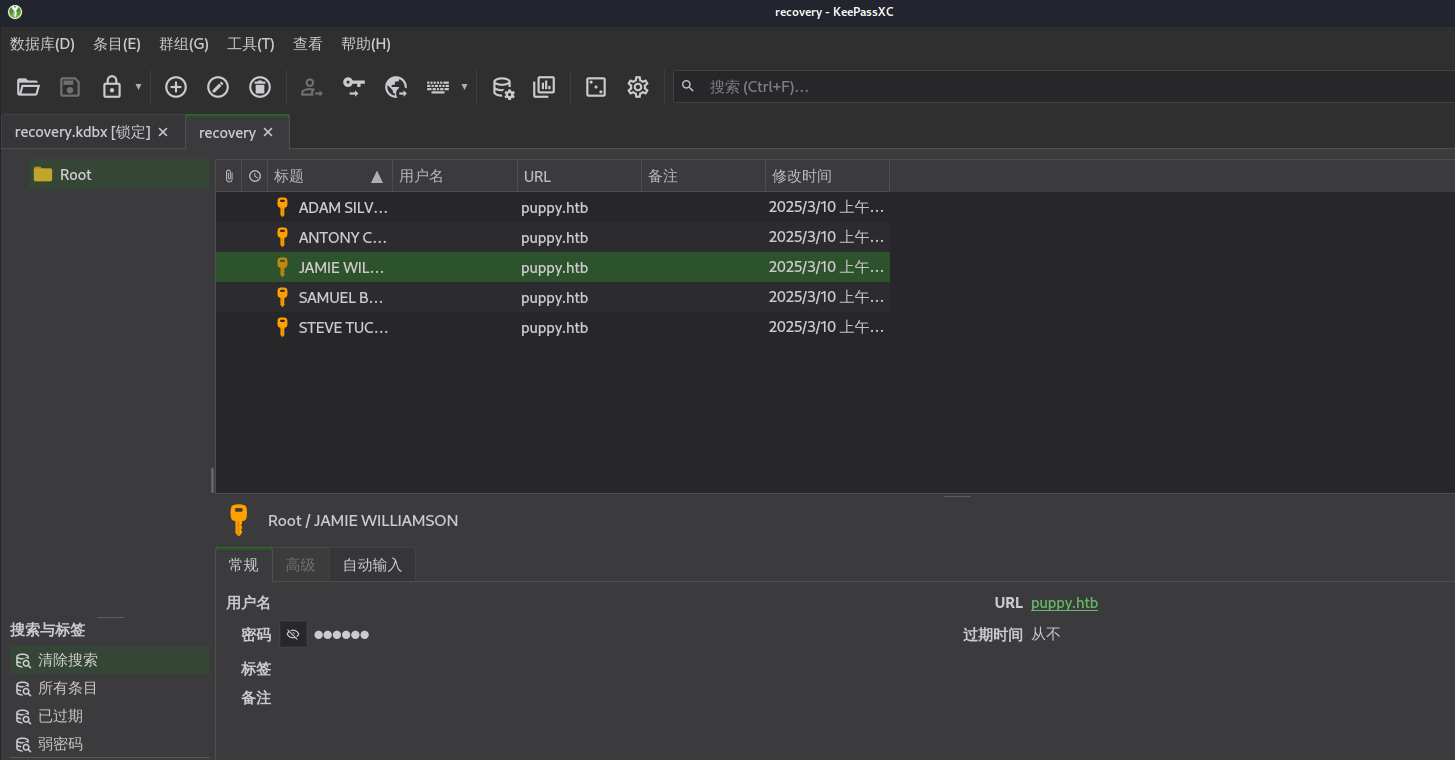The image size is (1455, 760).
Task: Copy username toolbar icon
Action: [312, 87]
